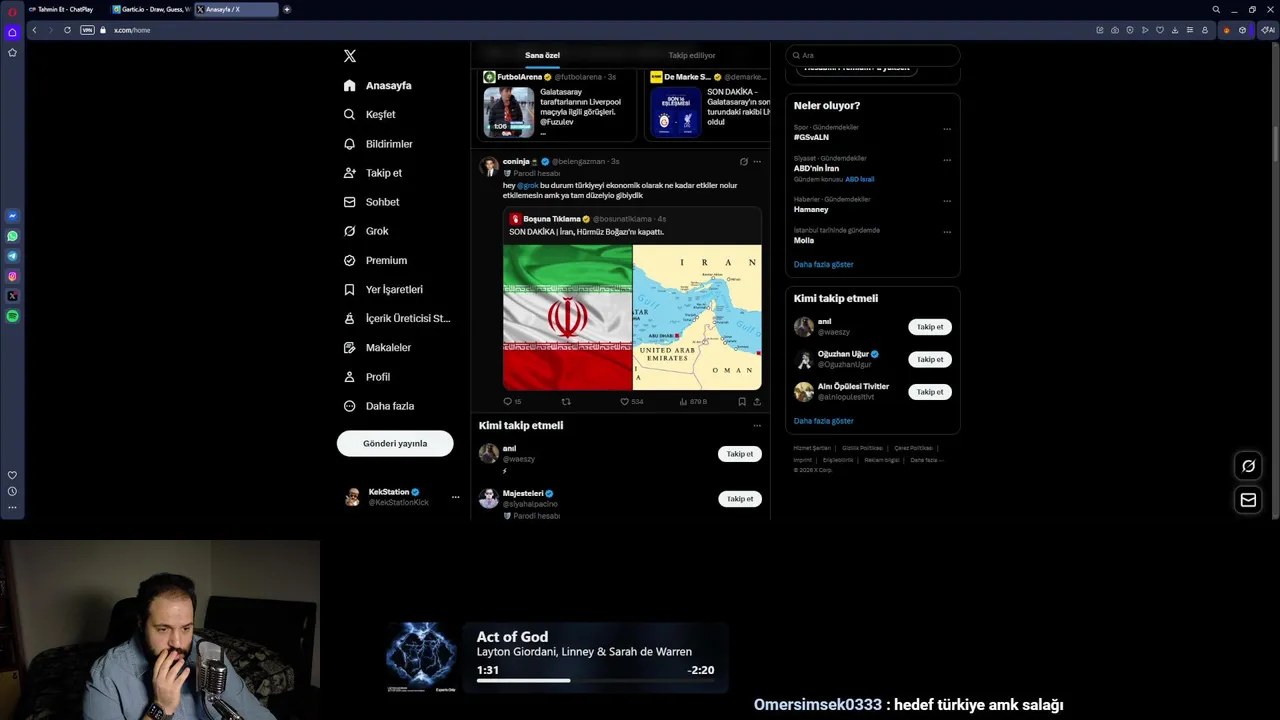Open Bildirimler notifications page
This screenshot has width=1280, height=720.
pyautogui.click(x=377, y=144)
